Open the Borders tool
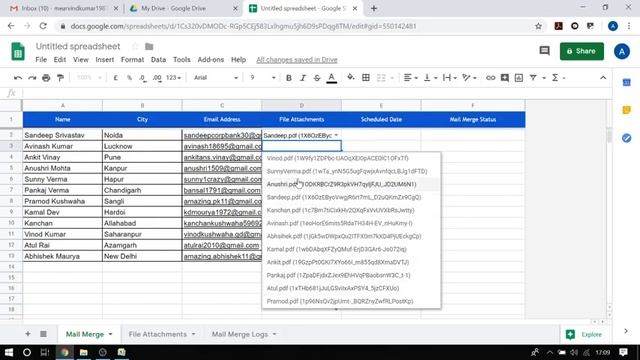 click(366, 78)
